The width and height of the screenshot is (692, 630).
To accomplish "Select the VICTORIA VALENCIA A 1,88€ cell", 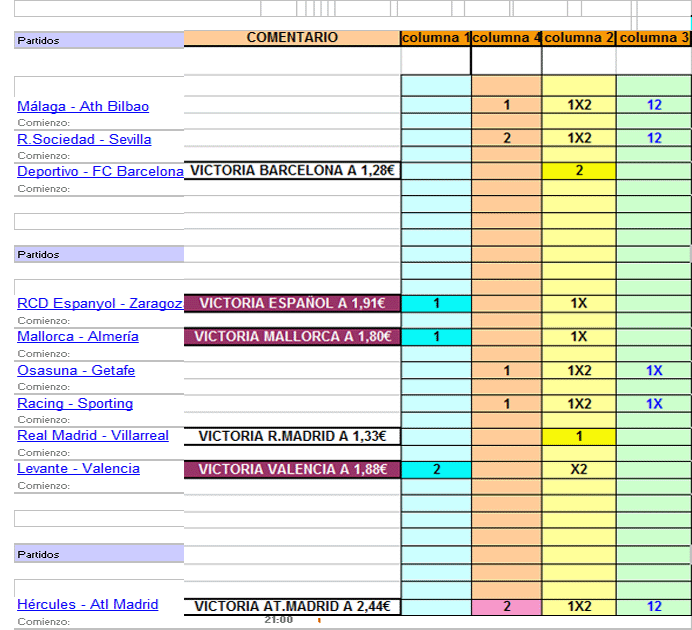I will [292, 469].
